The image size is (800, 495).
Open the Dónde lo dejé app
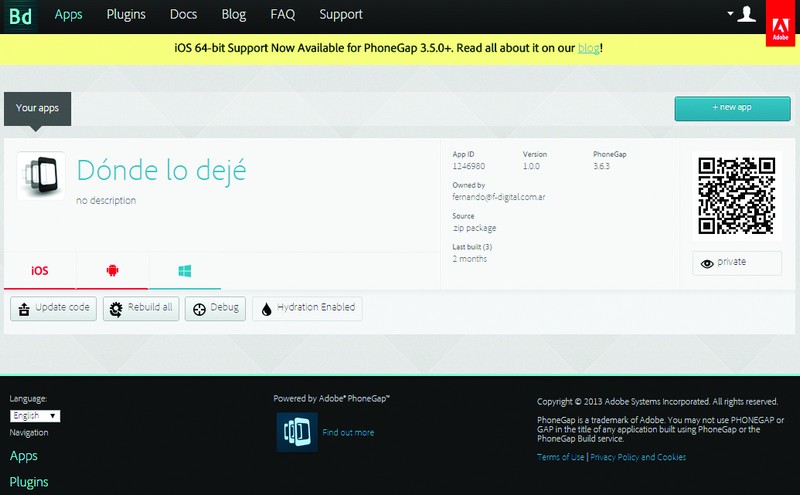click(161, 171)
